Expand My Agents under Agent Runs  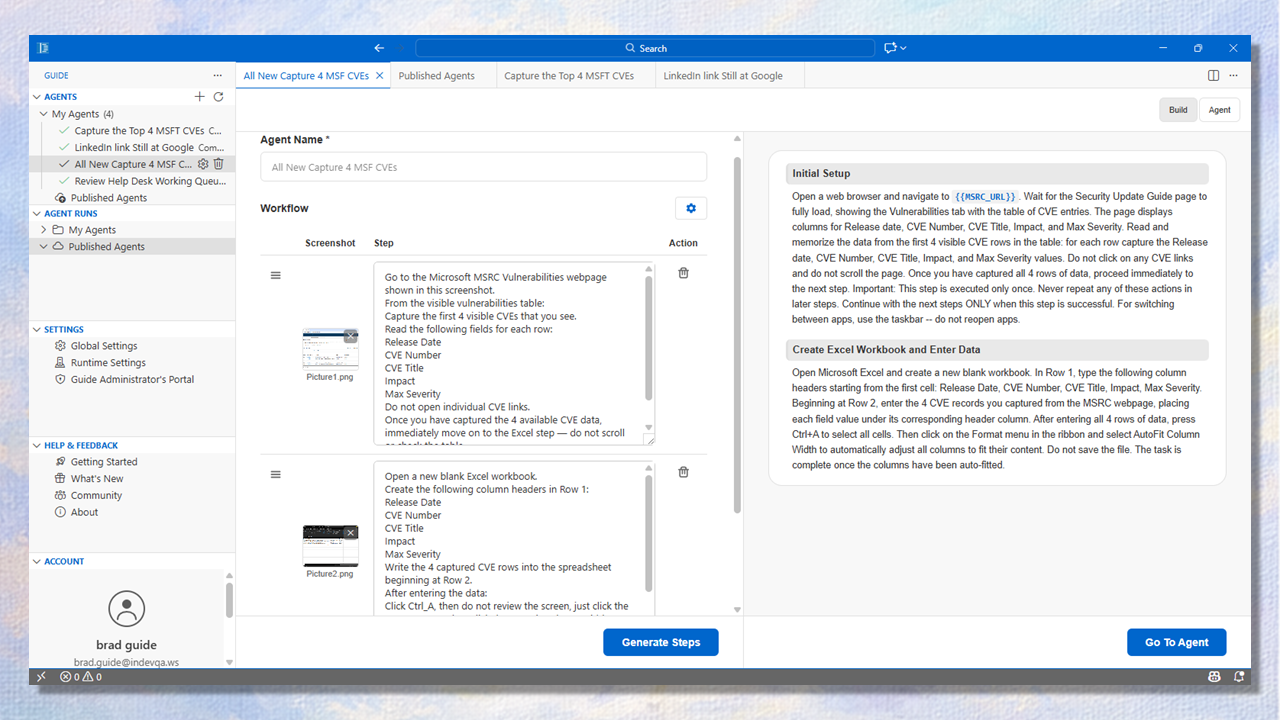coord(44,230)
